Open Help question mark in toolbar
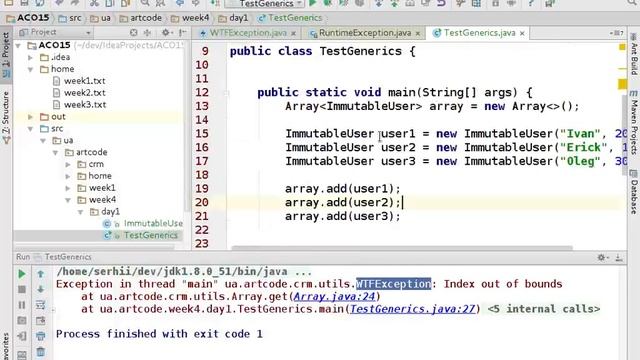Screen dimensions: 640x360 [x=531, y=3]
